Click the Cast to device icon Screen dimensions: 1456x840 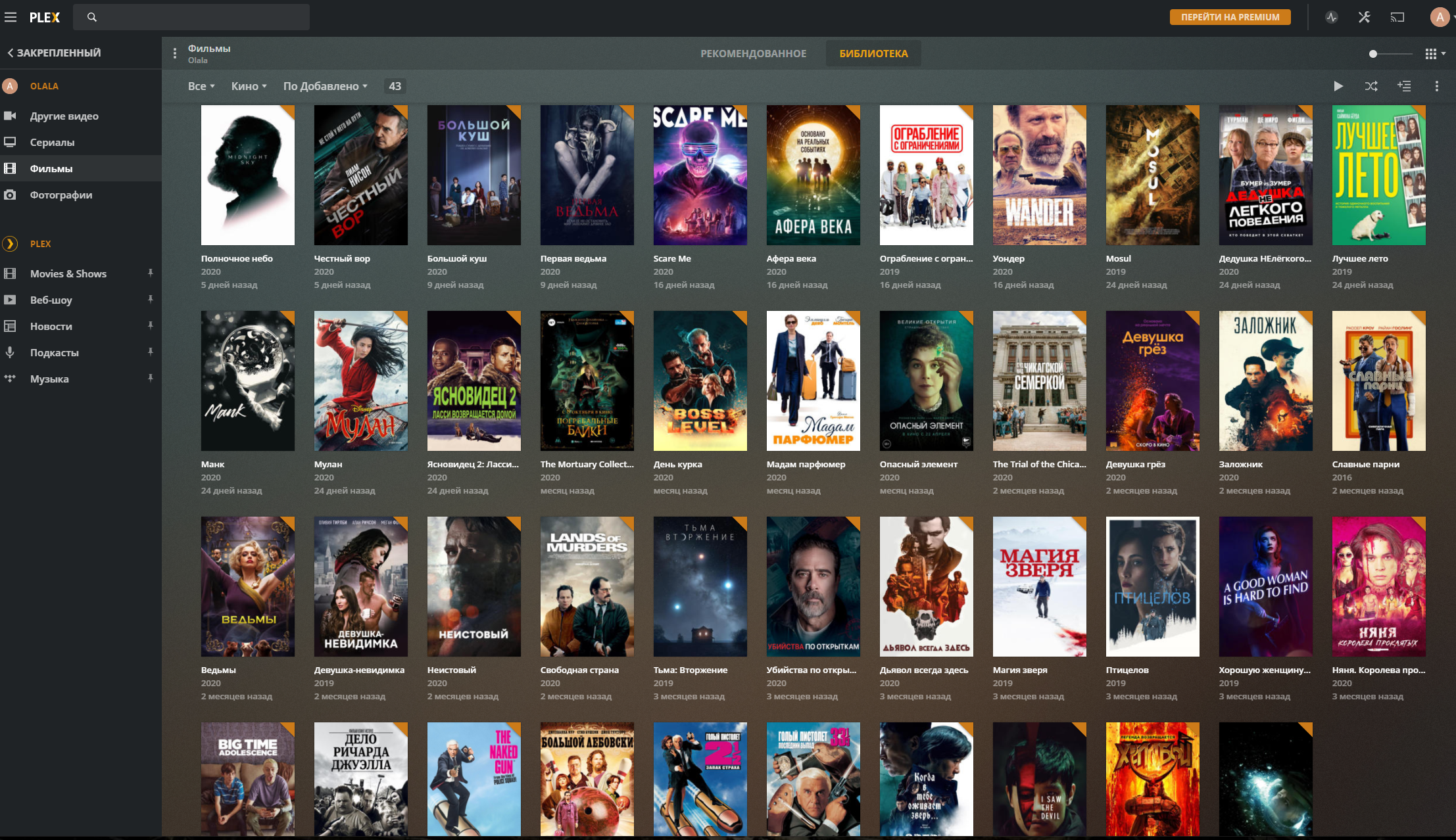[1397, 18]
